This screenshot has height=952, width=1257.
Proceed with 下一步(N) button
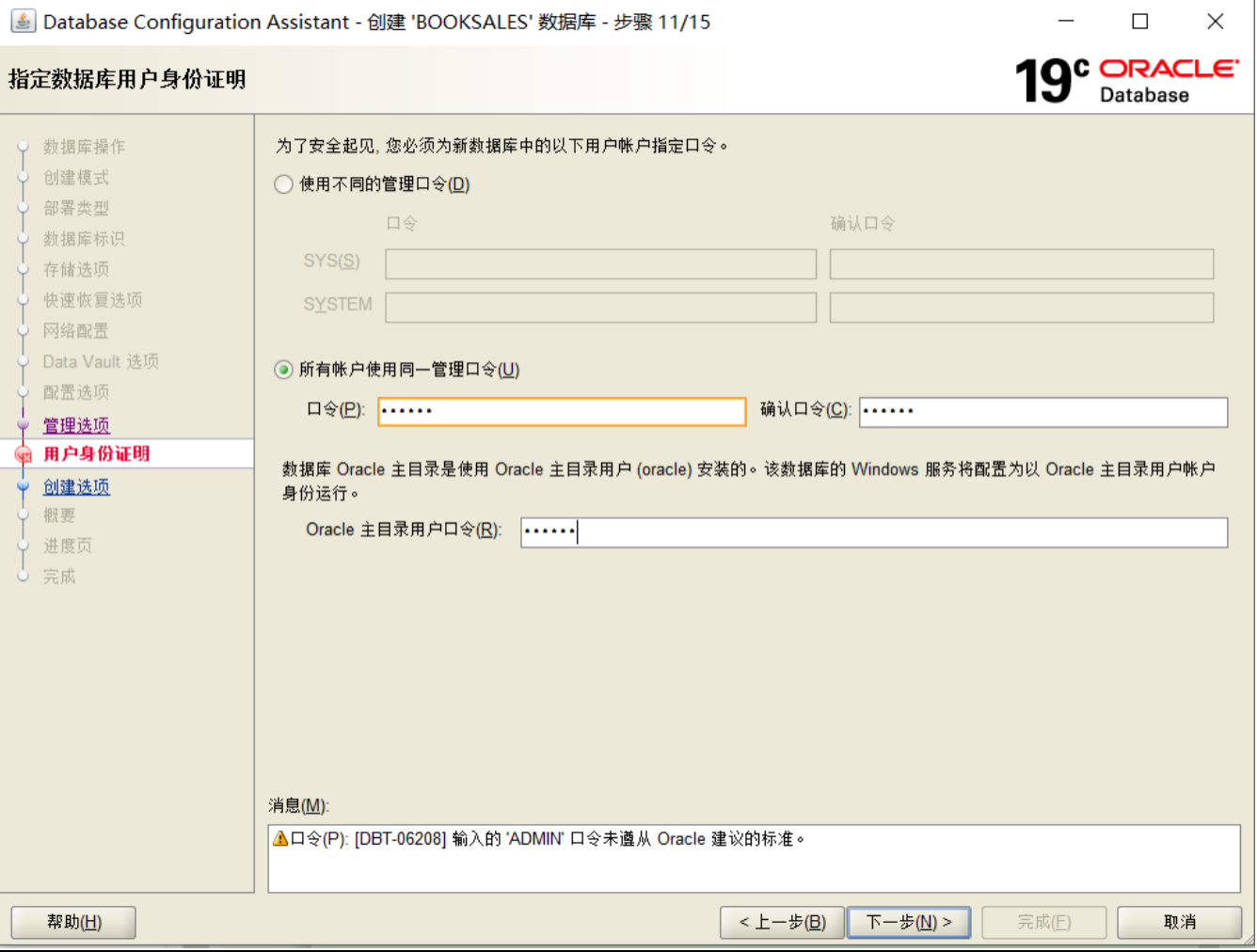pos(910,922)
